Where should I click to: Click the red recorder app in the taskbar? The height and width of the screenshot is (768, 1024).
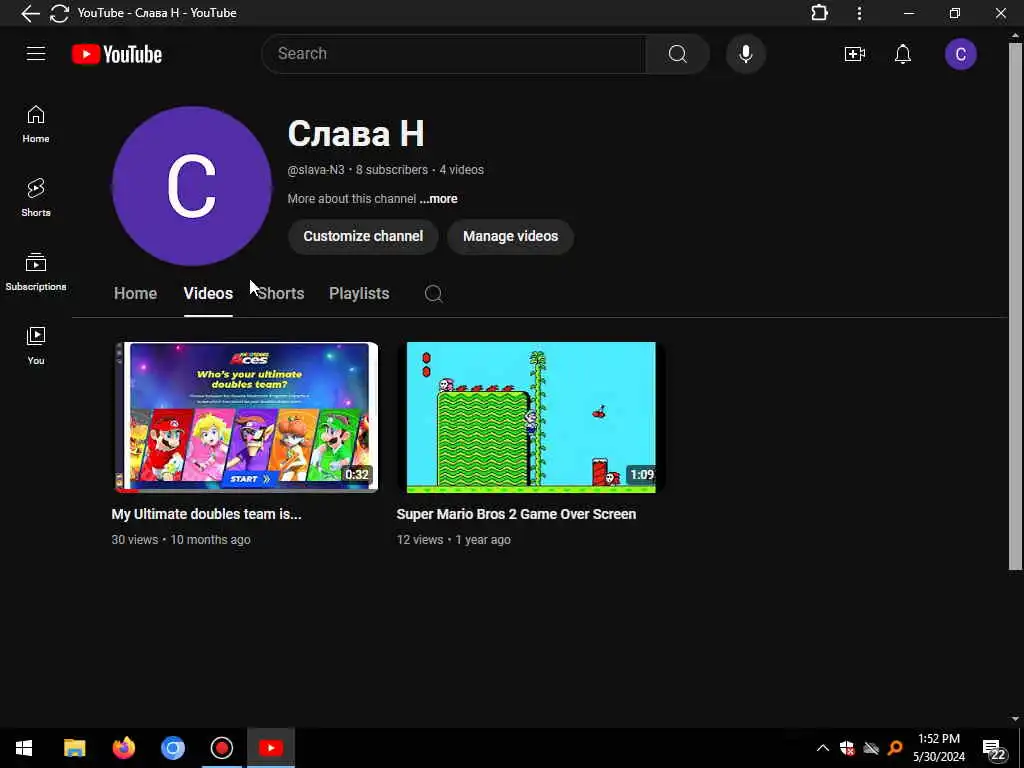222,748
